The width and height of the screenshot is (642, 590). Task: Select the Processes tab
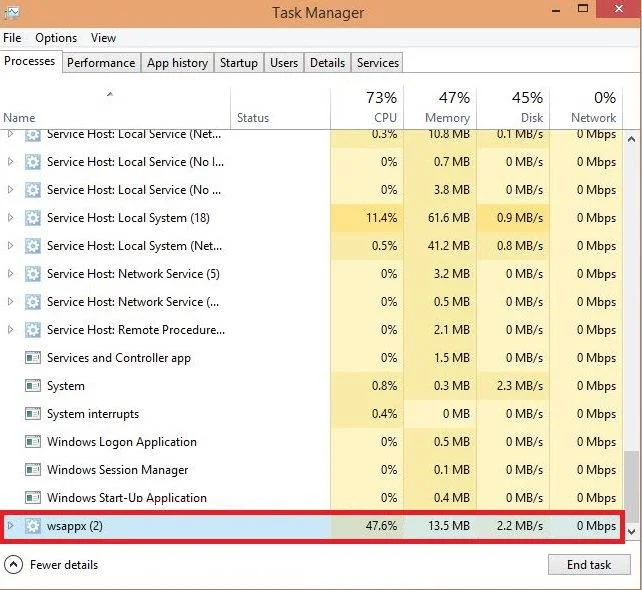point(29,61)
